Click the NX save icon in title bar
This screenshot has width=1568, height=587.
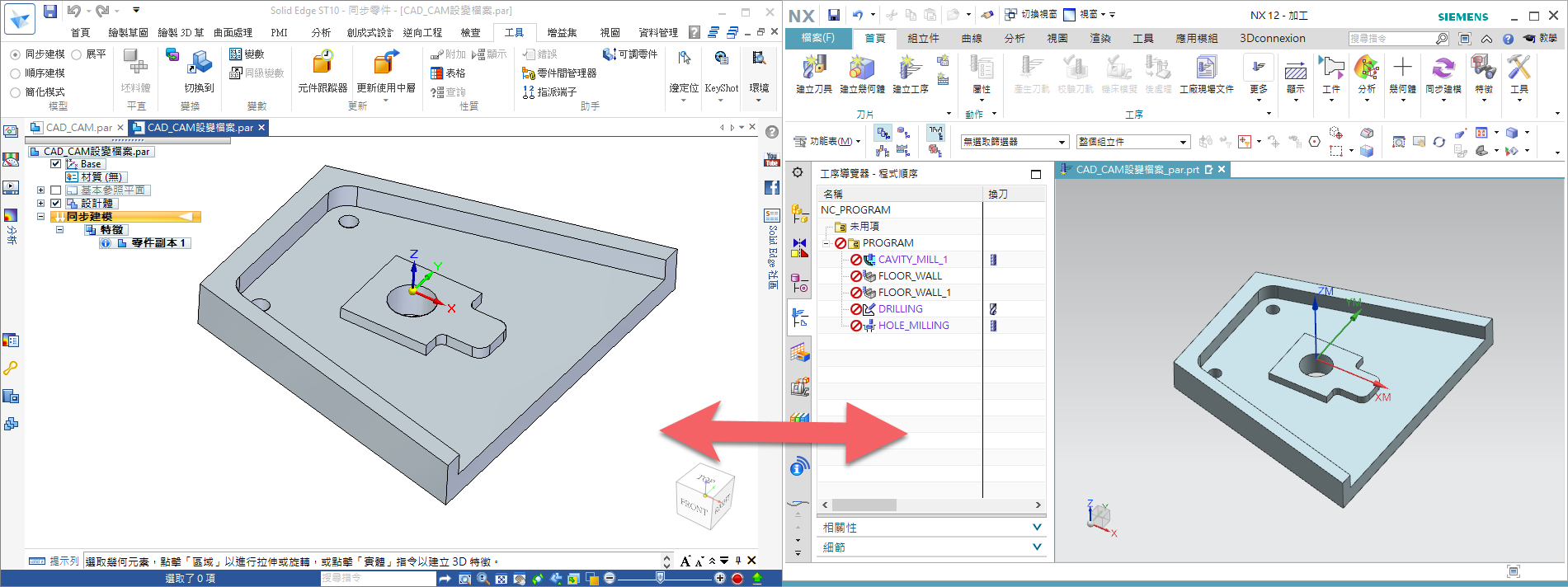tap(834, 15)
